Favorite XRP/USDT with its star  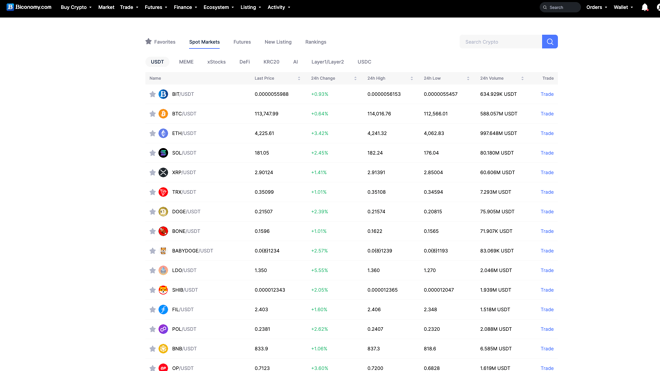tap(152, 173)
